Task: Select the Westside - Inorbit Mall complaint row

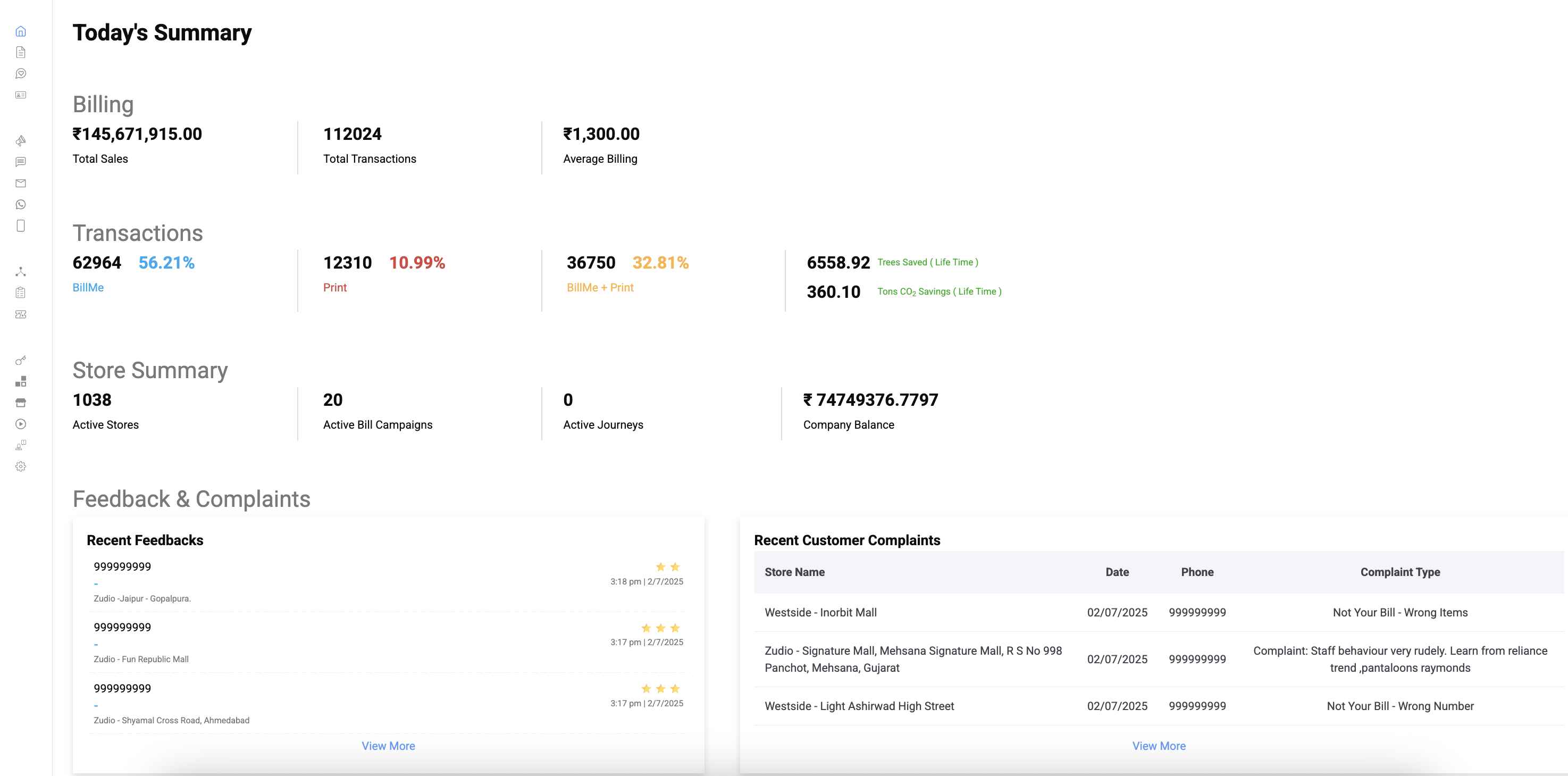Action: click(820, 612)
